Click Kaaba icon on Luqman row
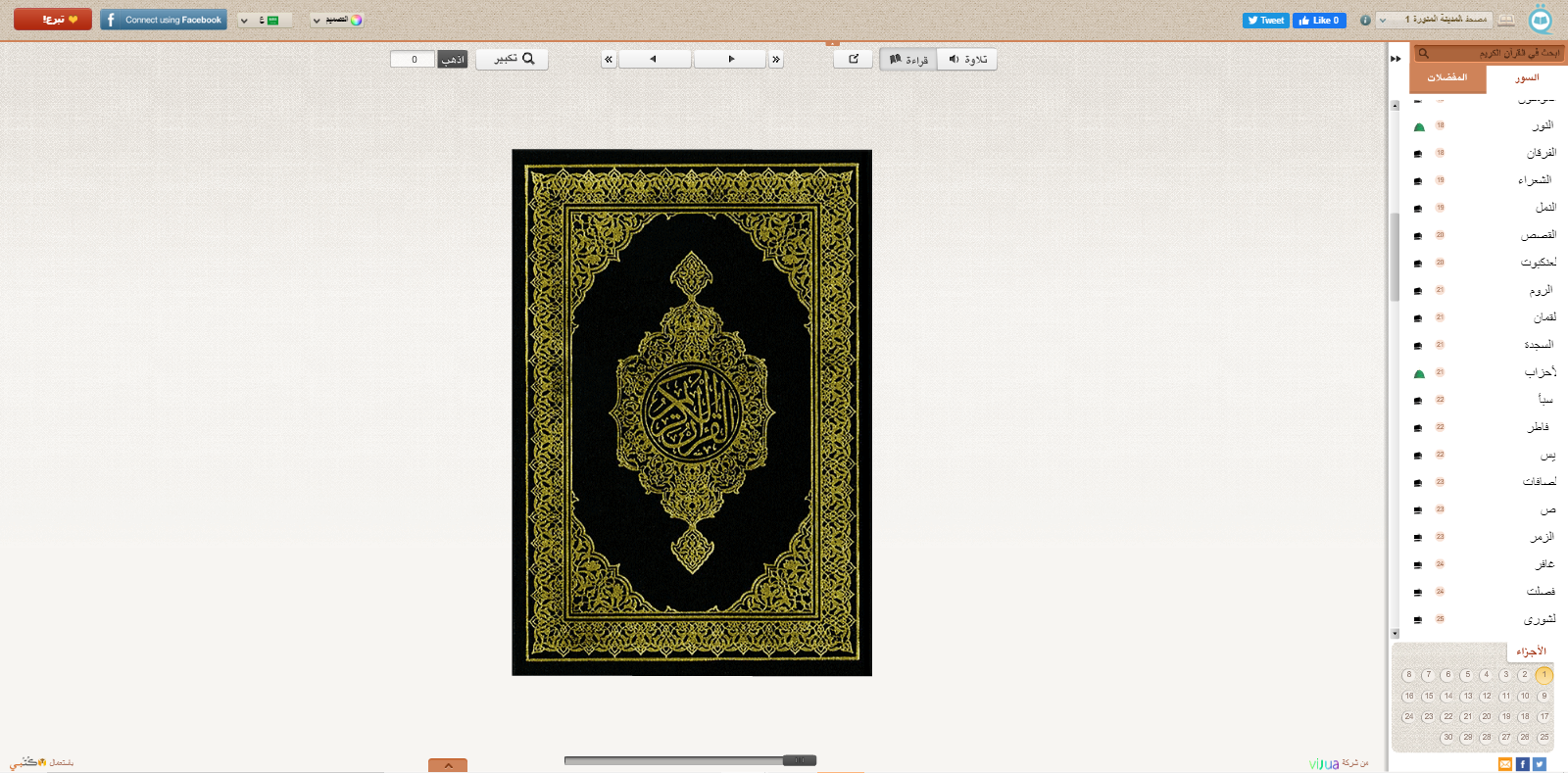This screenshot has width=1568, height=773. coord(1418,318)
